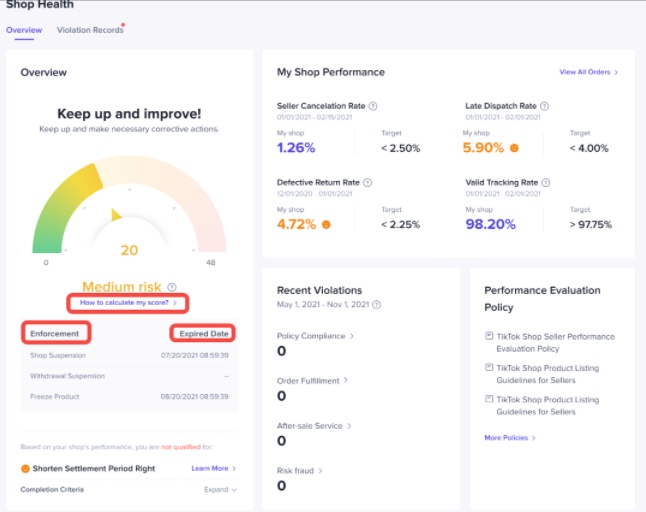Click the Recent Violations help icon

tap(374, 304)
